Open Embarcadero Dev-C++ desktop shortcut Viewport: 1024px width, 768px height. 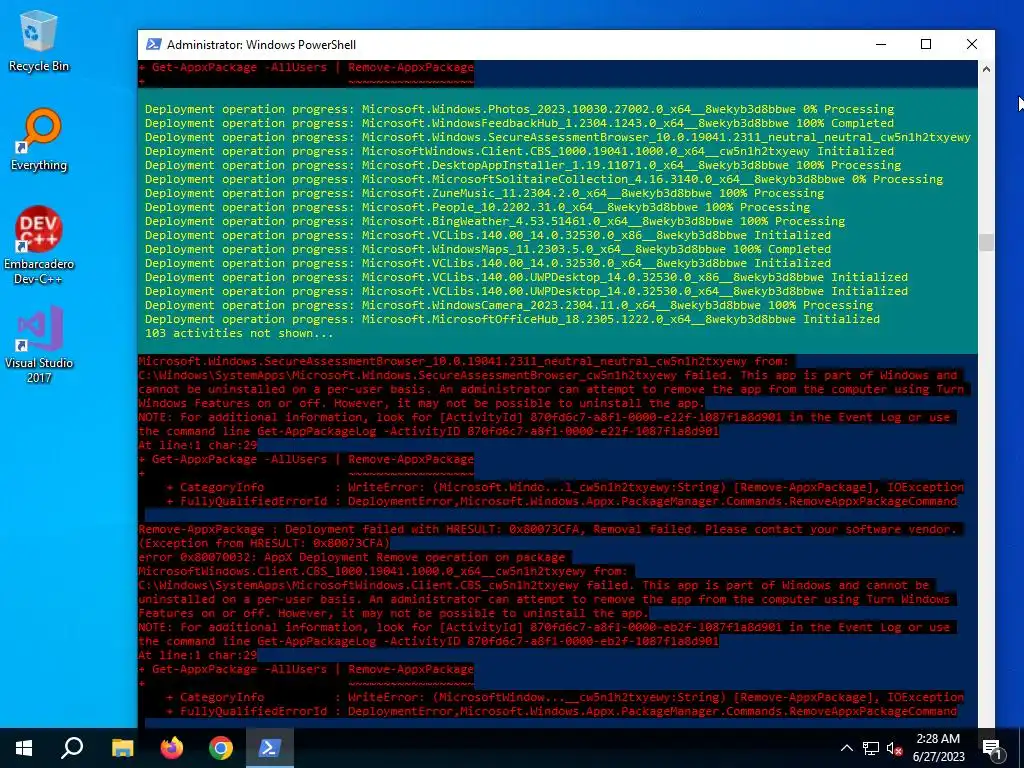tap(39, 245)
